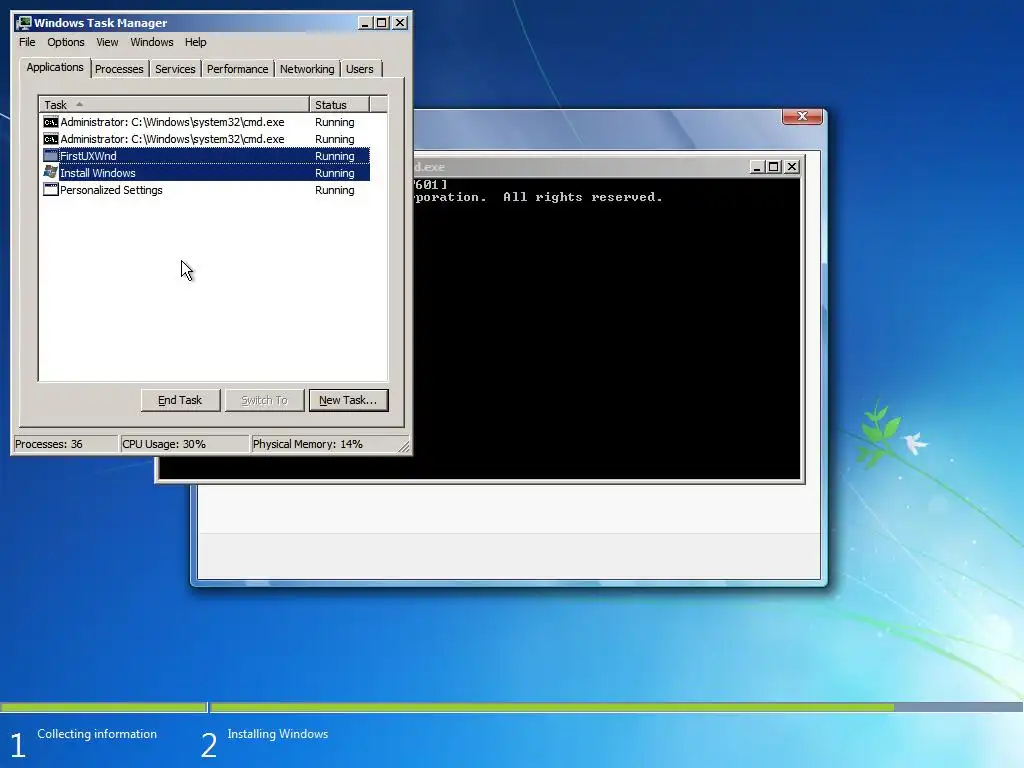The height and width of the screenshot is (768, 1024).
Task: Click the End Task button
Action: point(180,400)
